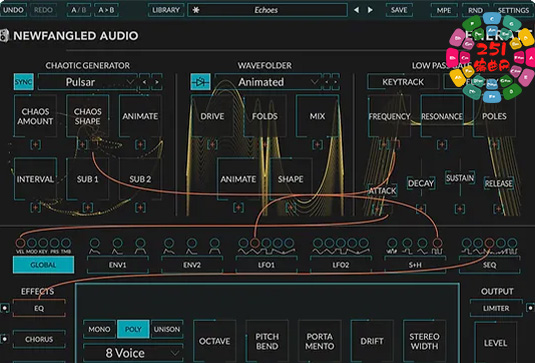Click the [+] mod button under INTERVAL

(x=35, y=207)
